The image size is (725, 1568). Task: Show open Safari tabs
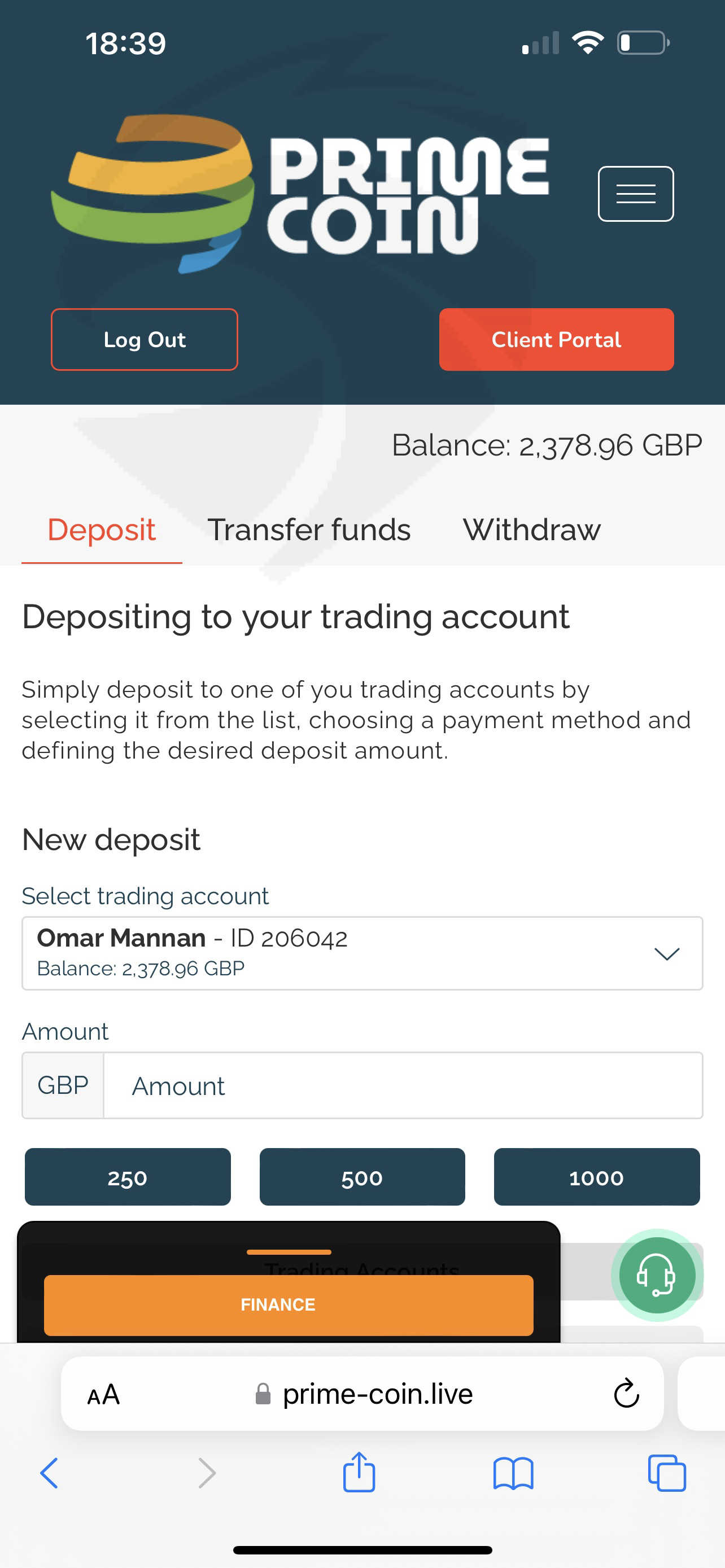[x=667, y=1473]
